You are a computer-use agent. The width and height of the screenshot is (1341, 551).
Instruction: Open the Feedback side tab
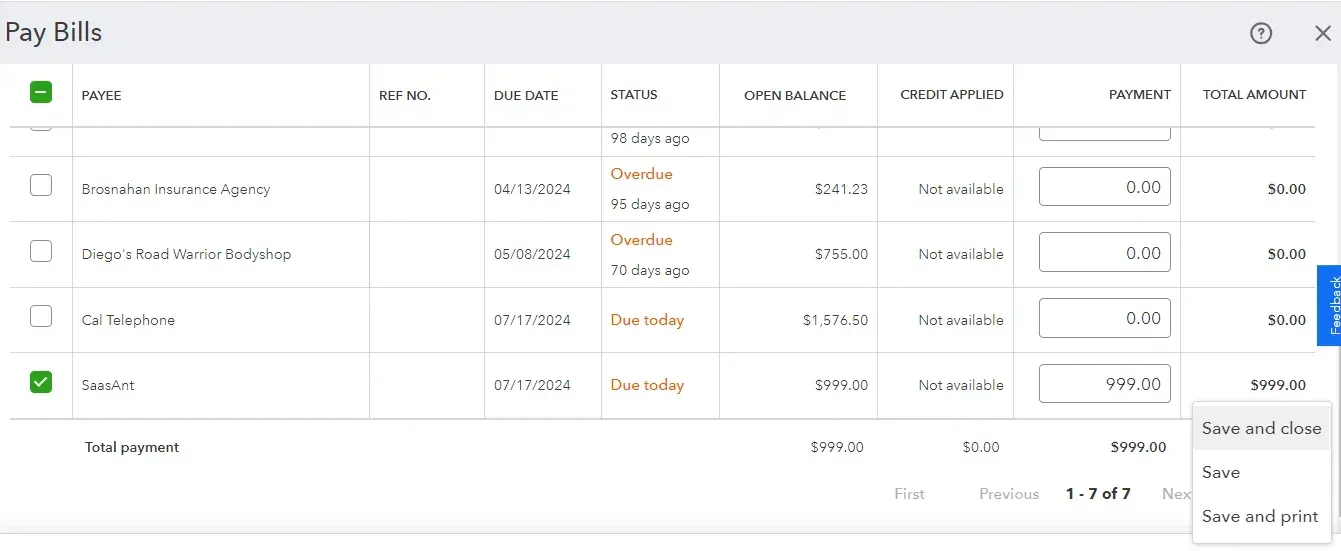pos(1329,306)
